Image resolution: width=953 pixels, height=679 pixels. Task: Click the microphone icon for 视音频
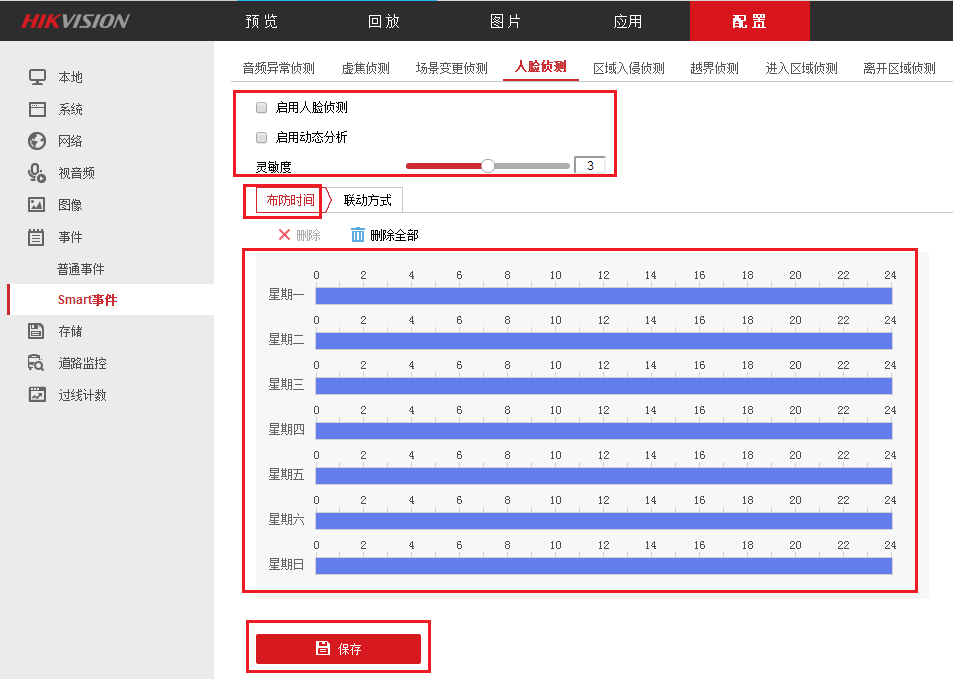click(37, 173)
